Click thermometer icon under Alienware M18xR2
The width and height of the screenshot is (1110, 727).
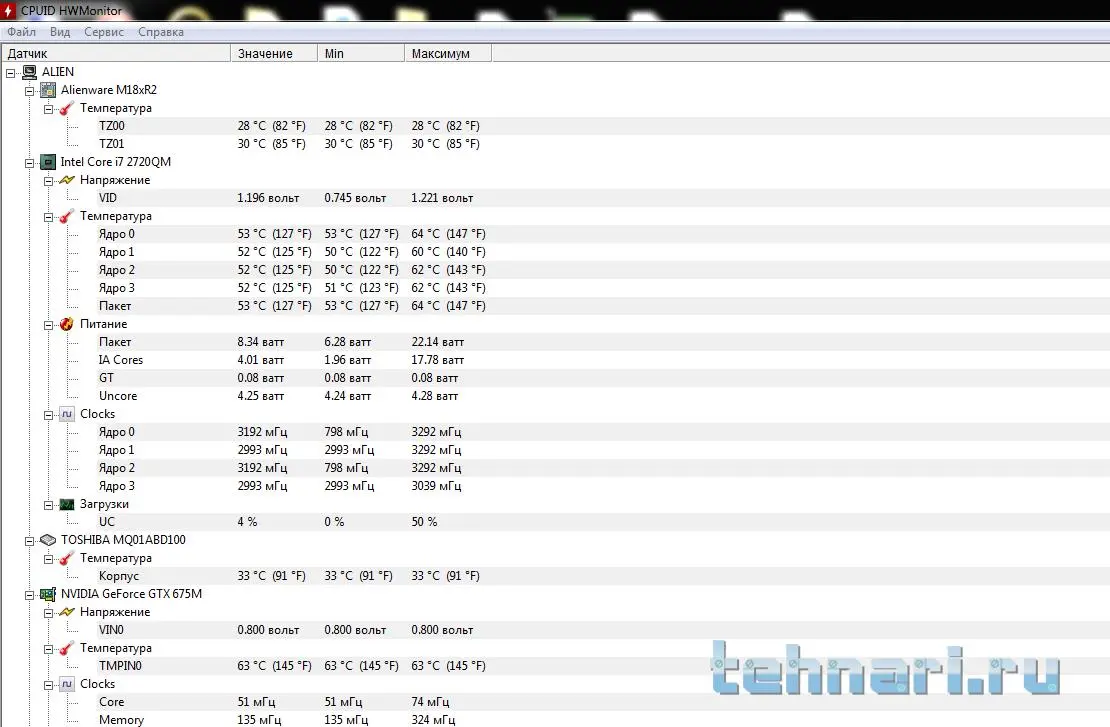coord(67,108)
